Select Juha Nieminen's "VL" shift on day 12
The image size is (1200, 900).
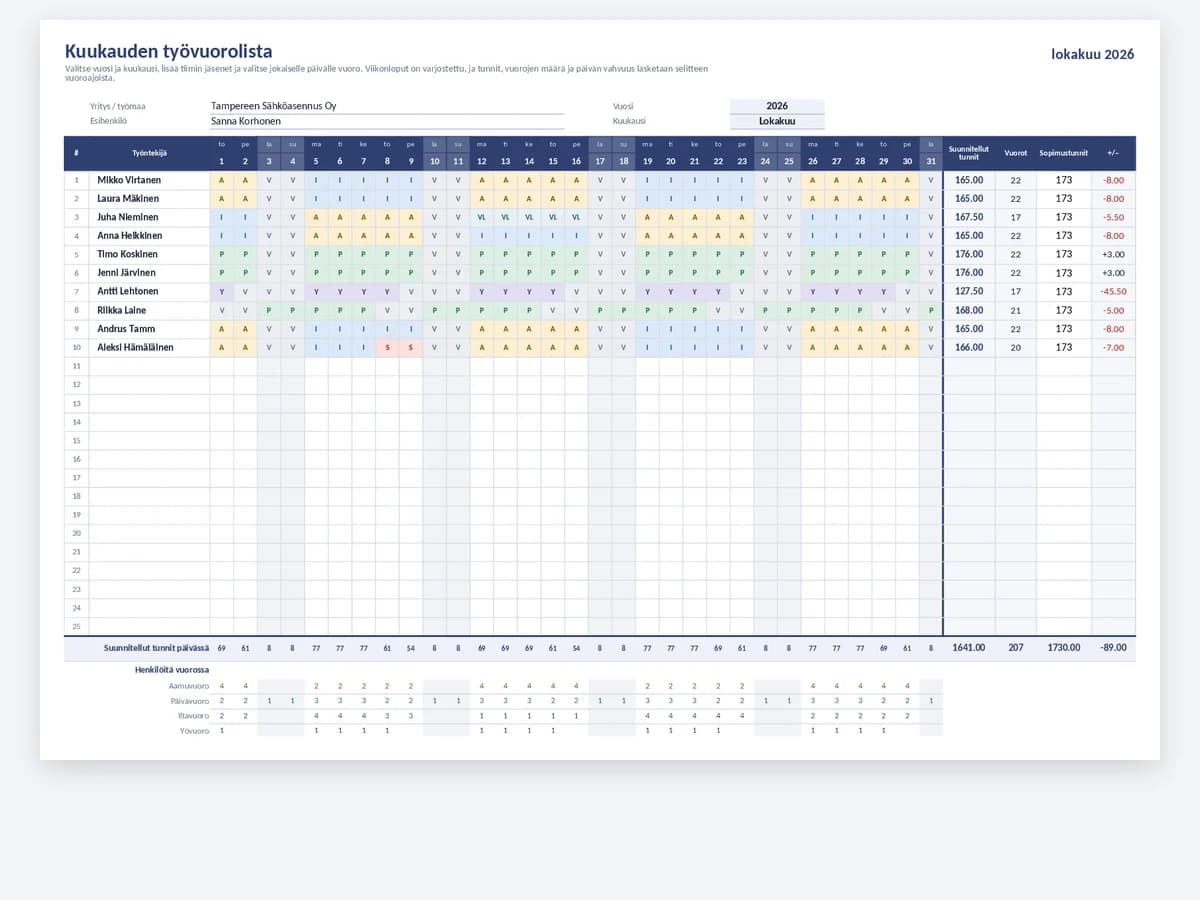pyautogui.click(x=482, y=217)
